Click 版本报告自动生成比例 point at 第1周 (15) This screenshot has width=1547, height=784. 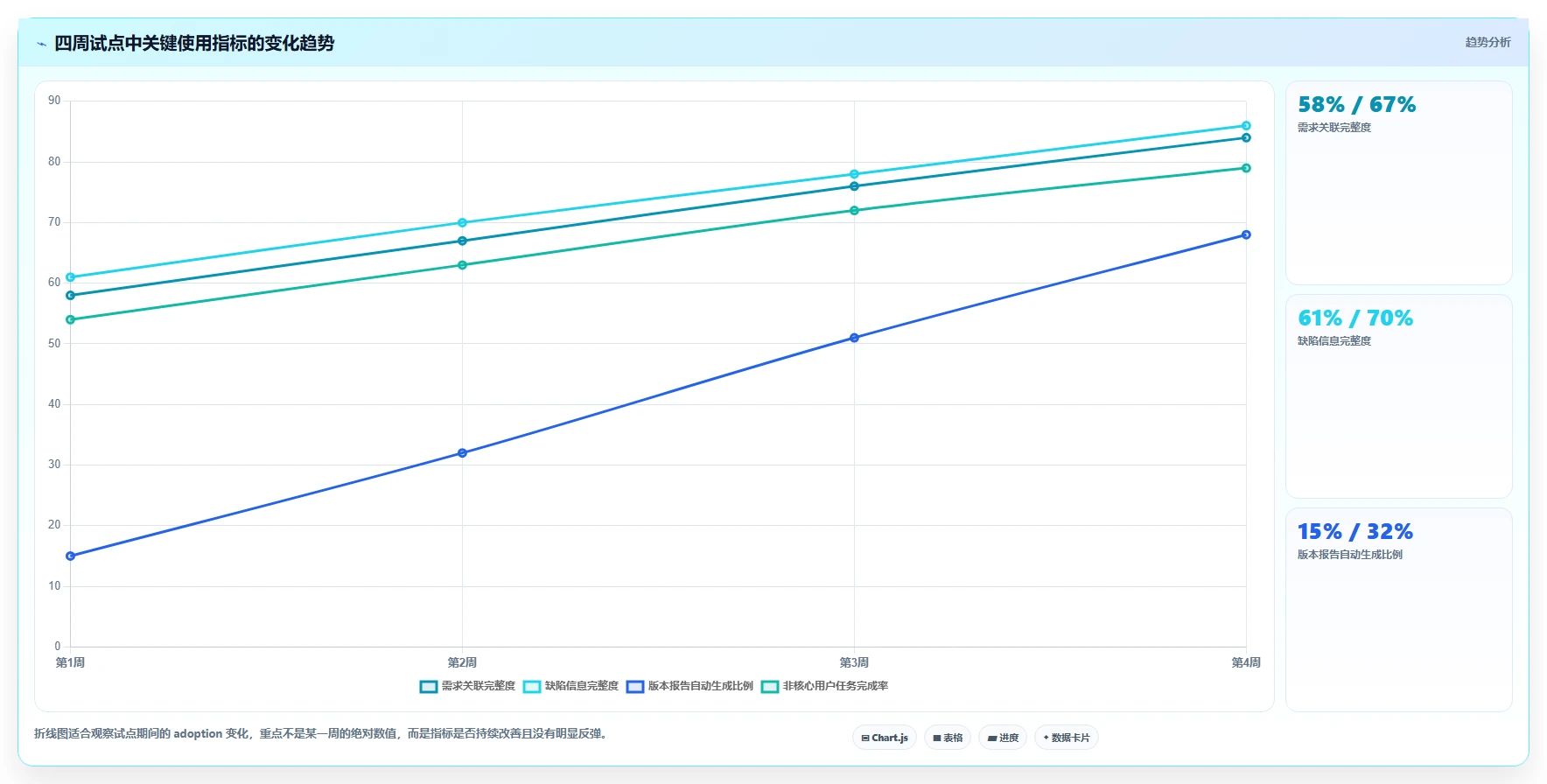pos(71,556)
